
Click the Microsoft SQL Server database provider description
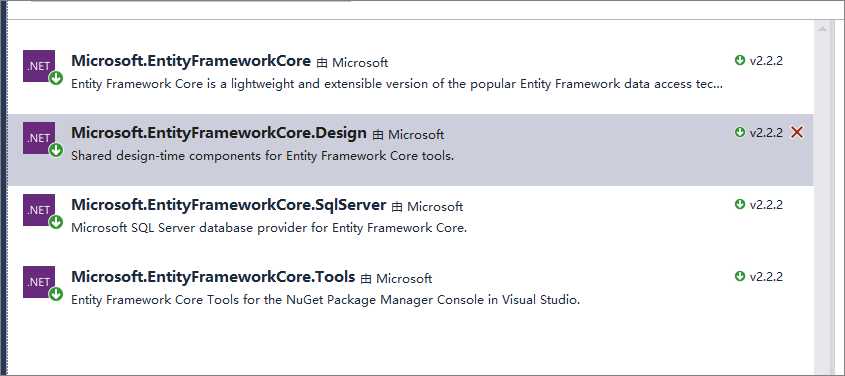click(269, 228)
